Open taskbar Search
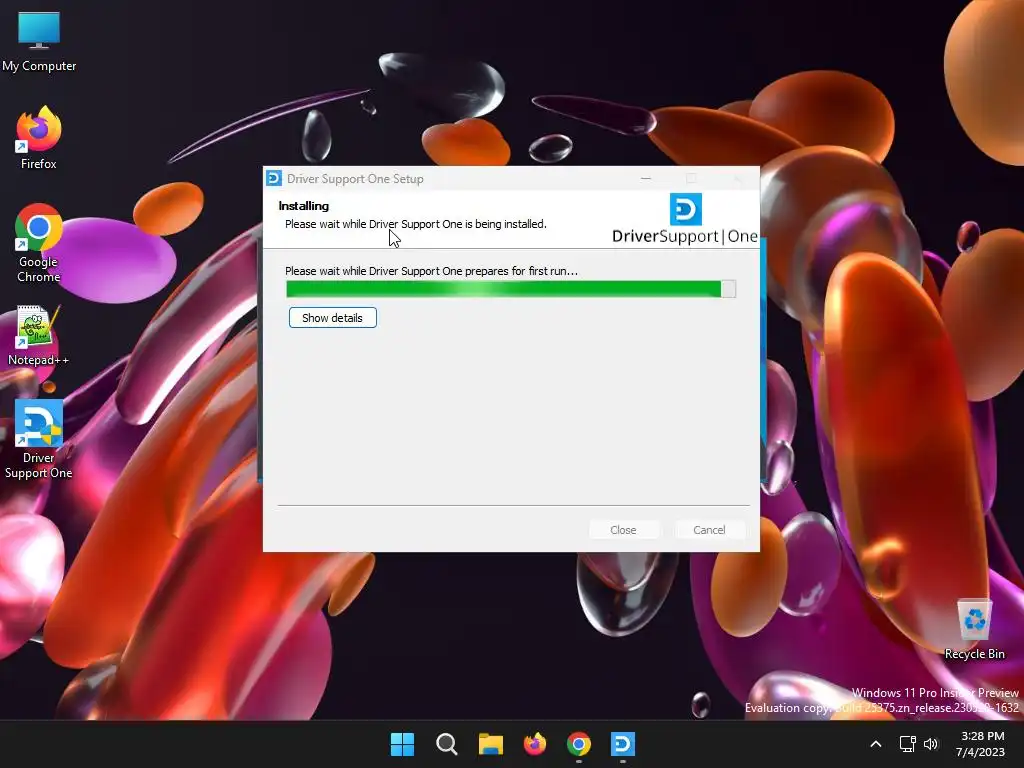This screenshot has width=1024, height=768. (x=447, y=744)
